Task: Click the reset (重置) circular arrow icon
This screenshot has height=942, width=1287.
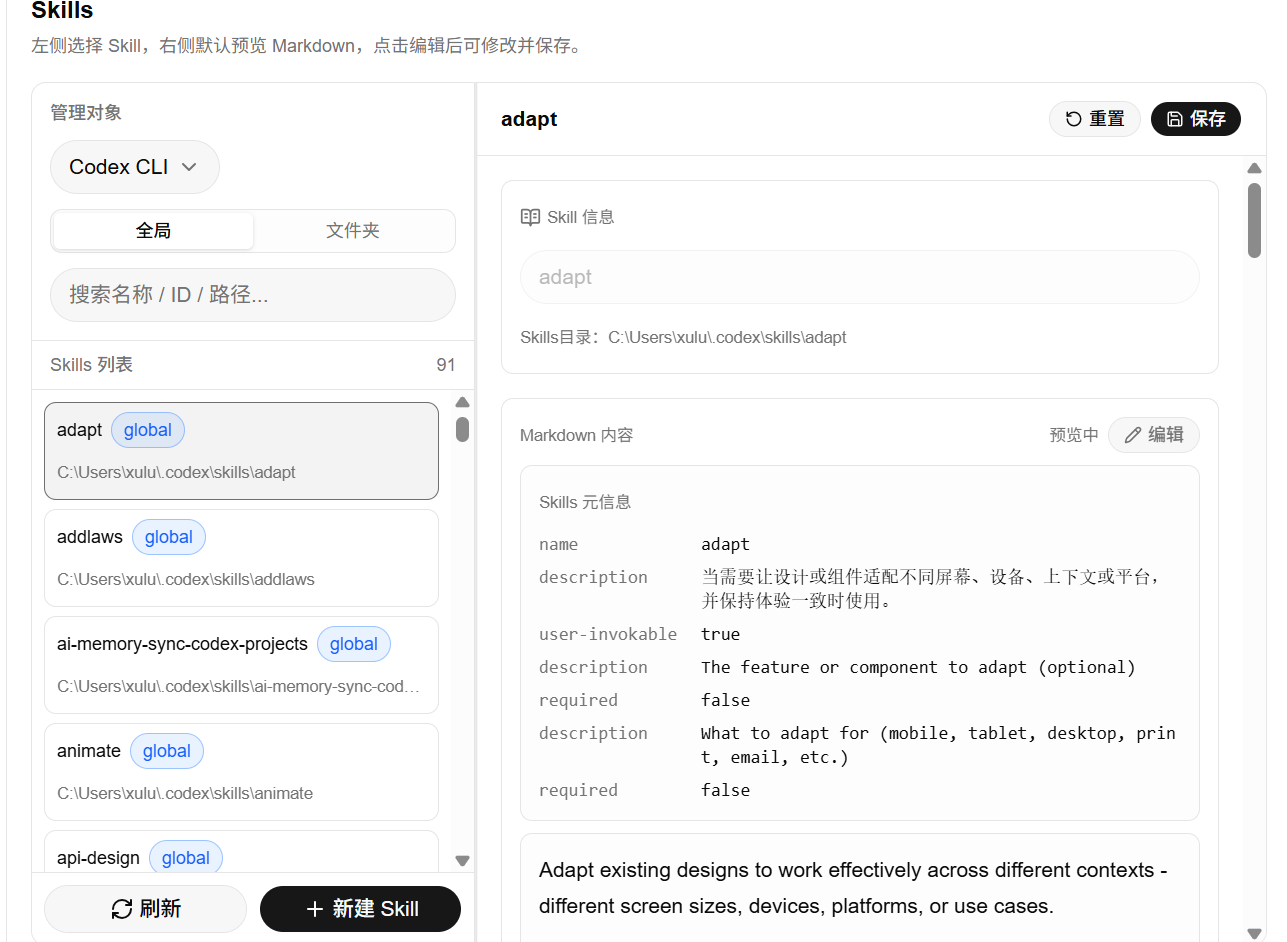Action: tap(1073, 119)
